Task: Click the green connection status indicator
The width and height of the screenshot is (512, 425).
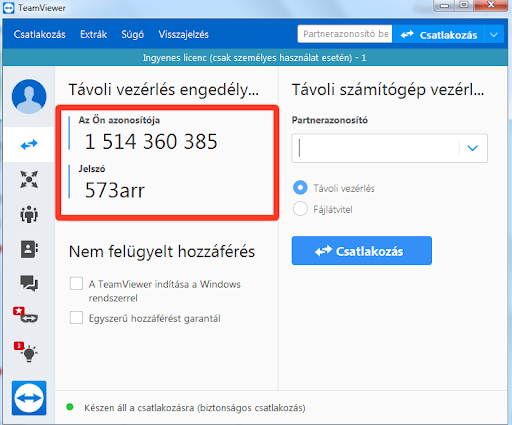Action: pyautogui.click(x=70, y=407)
